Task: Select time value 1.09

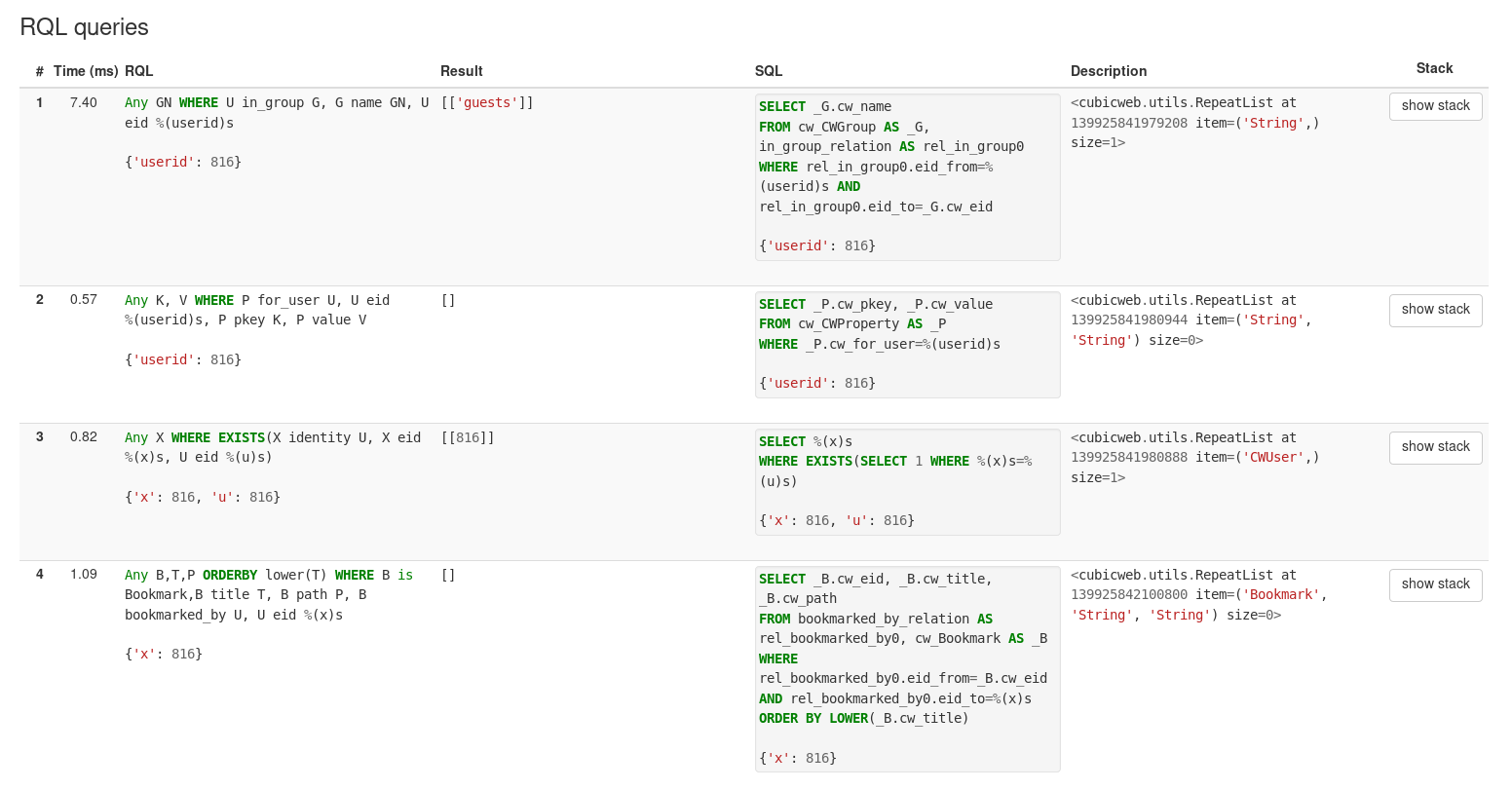Action: [84, 575]
